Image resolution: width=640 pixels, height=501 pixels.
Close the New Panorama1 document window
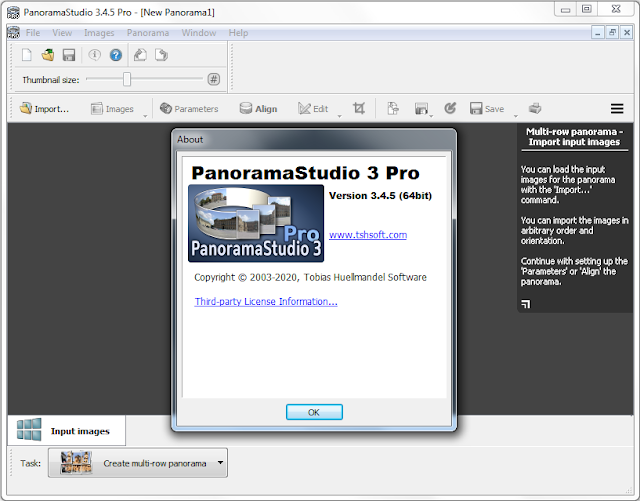coord(627,32)
